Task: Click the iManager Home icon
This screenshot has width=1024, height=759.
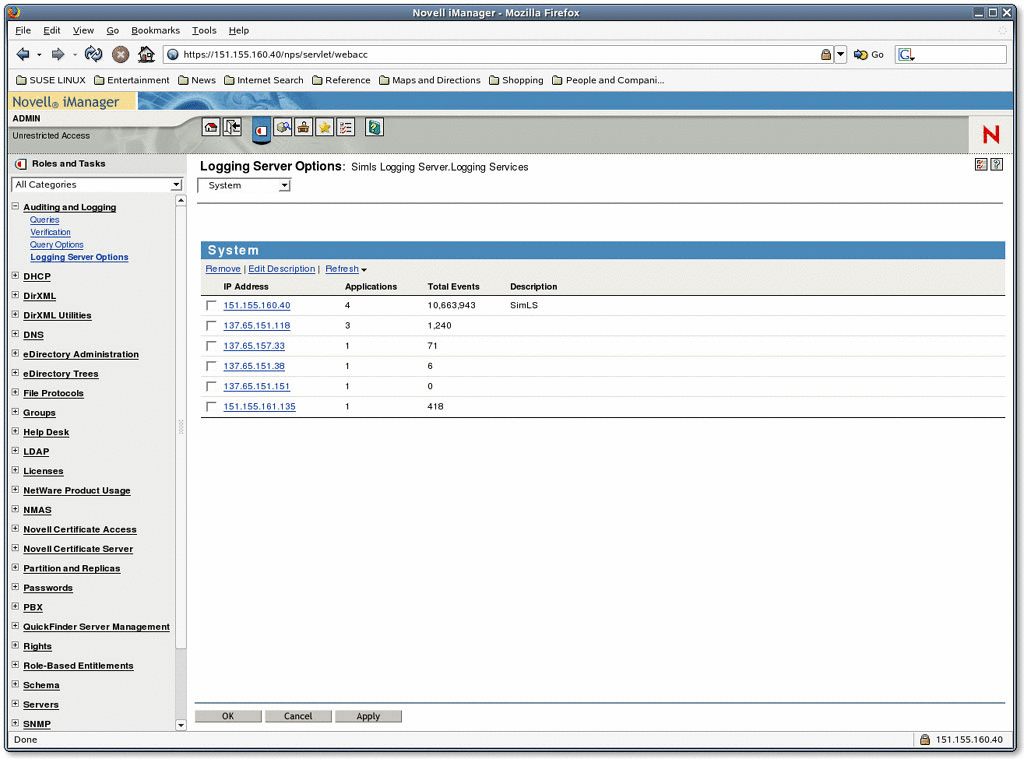Action: point(211,127)
